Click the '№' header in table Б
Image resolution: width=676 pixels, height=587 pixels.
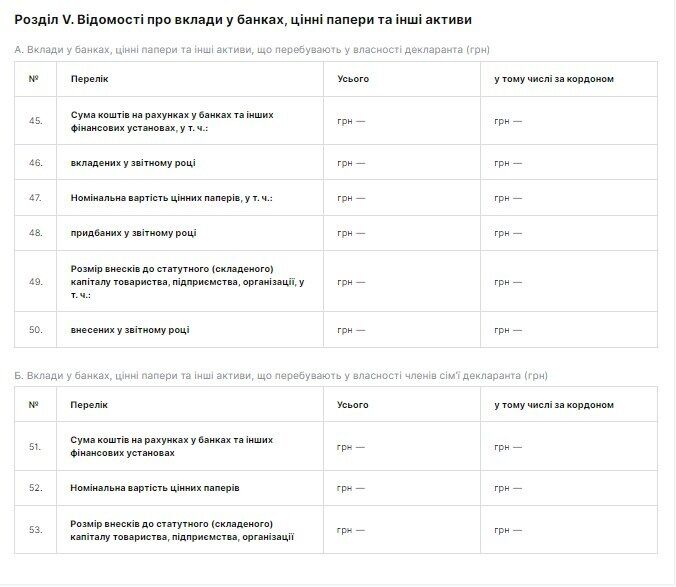(34, 405)
